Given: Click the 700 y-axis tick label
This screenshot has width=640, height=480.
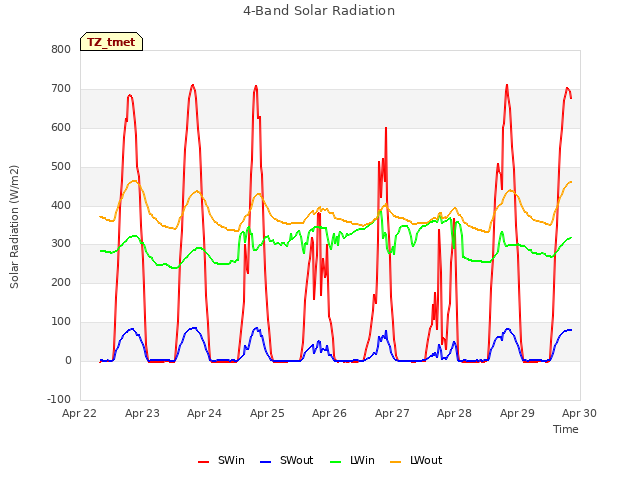Looking at the screenshot, I should point(61,89).
